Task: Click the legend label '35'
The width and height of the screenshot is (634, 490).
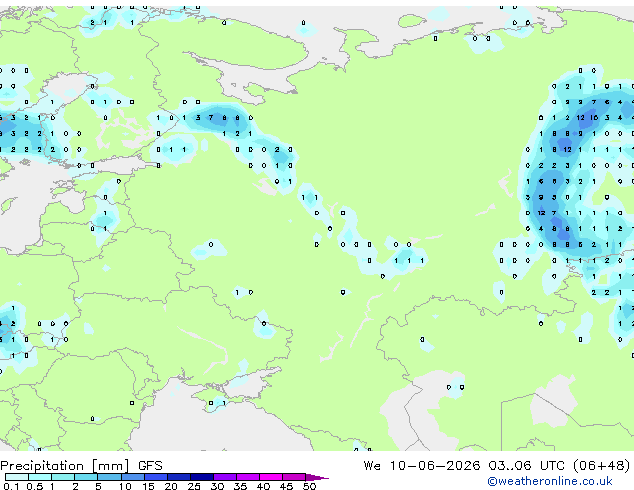Action: (x=240, y=486)
